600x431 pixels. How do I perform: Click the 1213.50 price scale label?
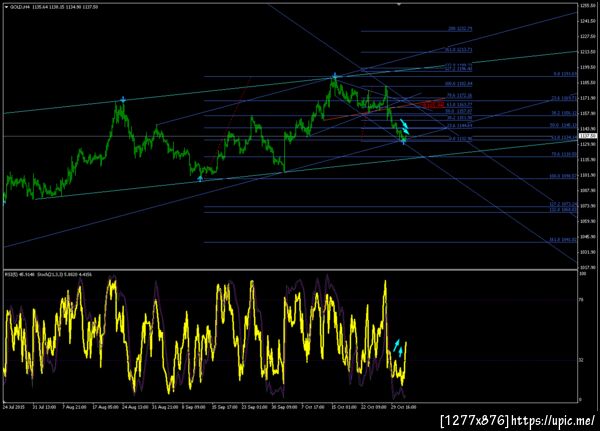(588, 52)
